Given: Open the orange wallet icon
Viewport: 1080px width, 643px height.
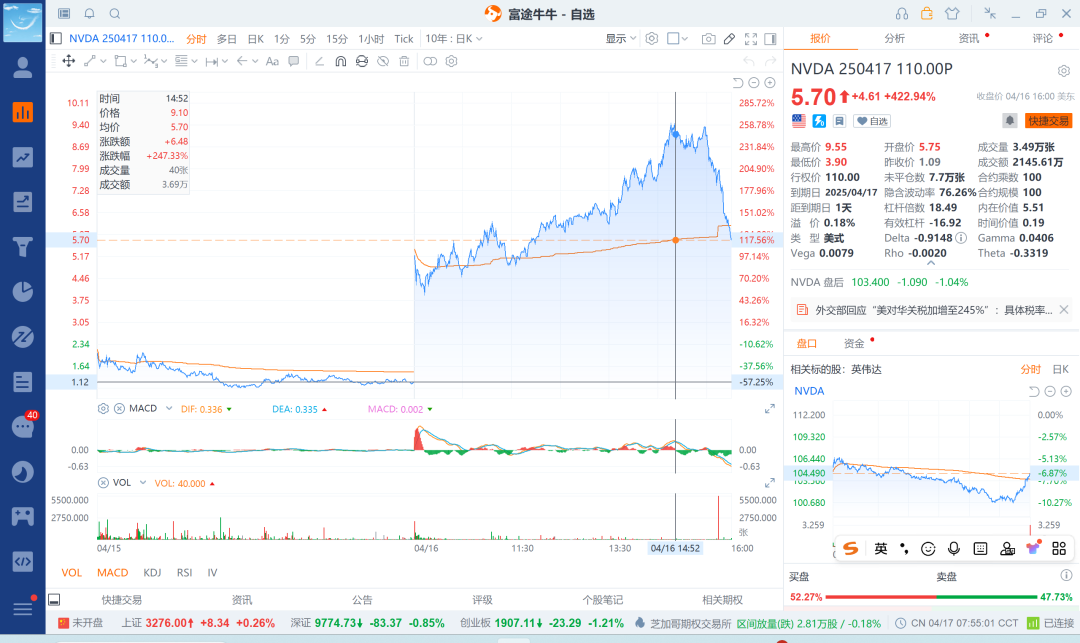Looking at the screenshot, I should tap(926, 14).
